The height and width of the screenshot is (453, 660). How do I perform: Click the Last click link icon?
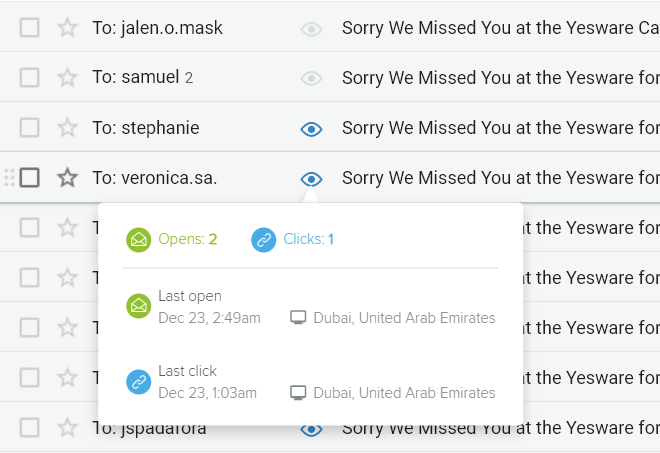139,381
